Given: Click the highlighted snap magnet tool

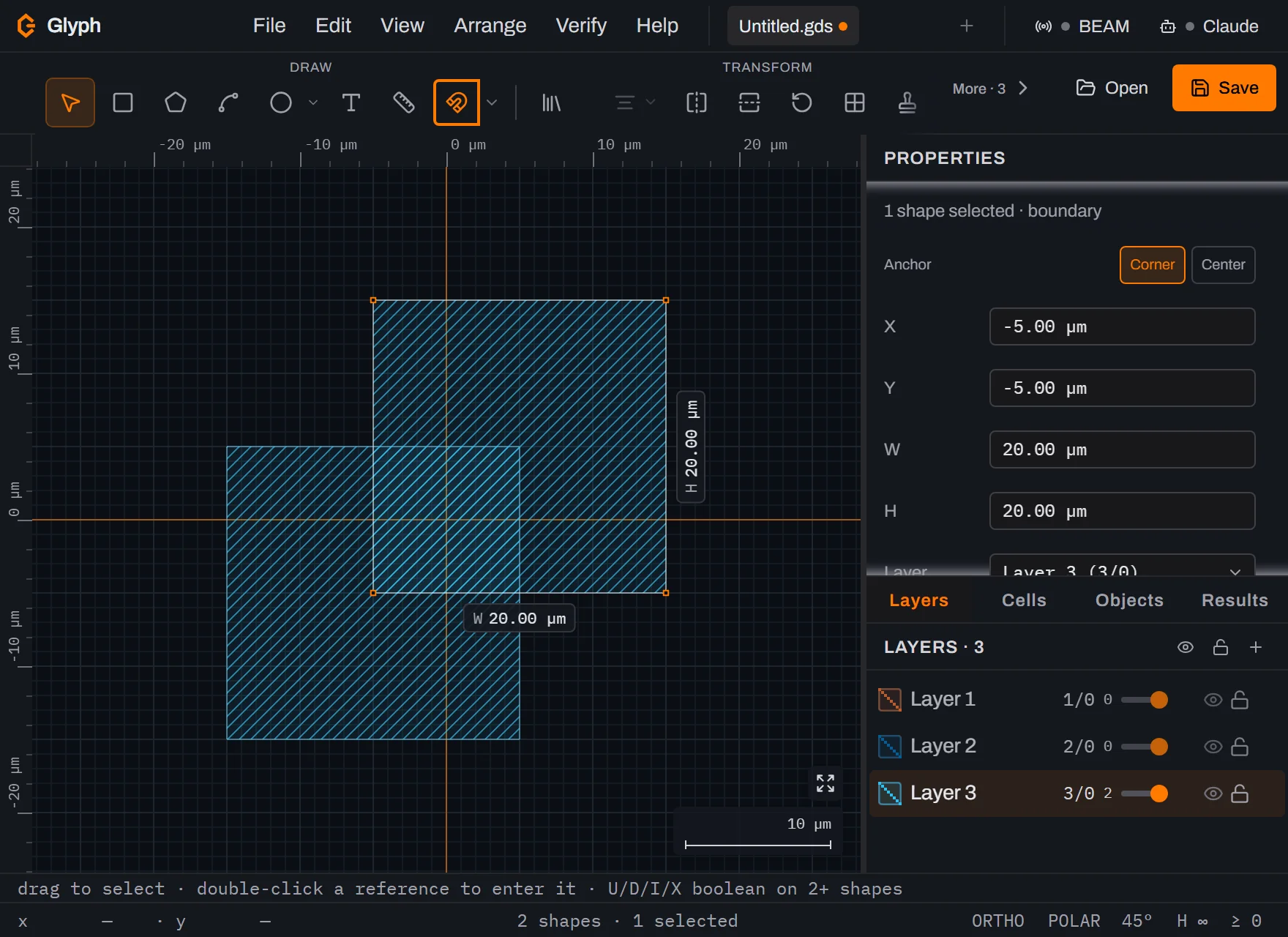Looking at the screenshot, I should coord(457,102).
